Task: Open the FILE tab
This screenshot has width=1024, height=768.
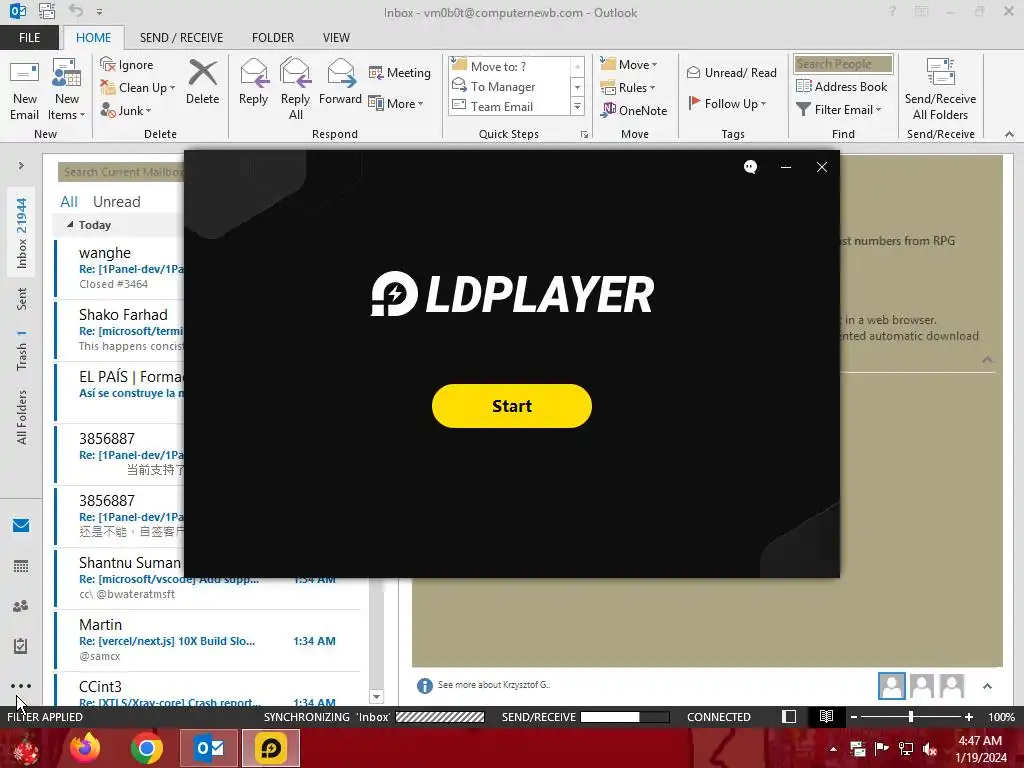Action: (29, 38)
